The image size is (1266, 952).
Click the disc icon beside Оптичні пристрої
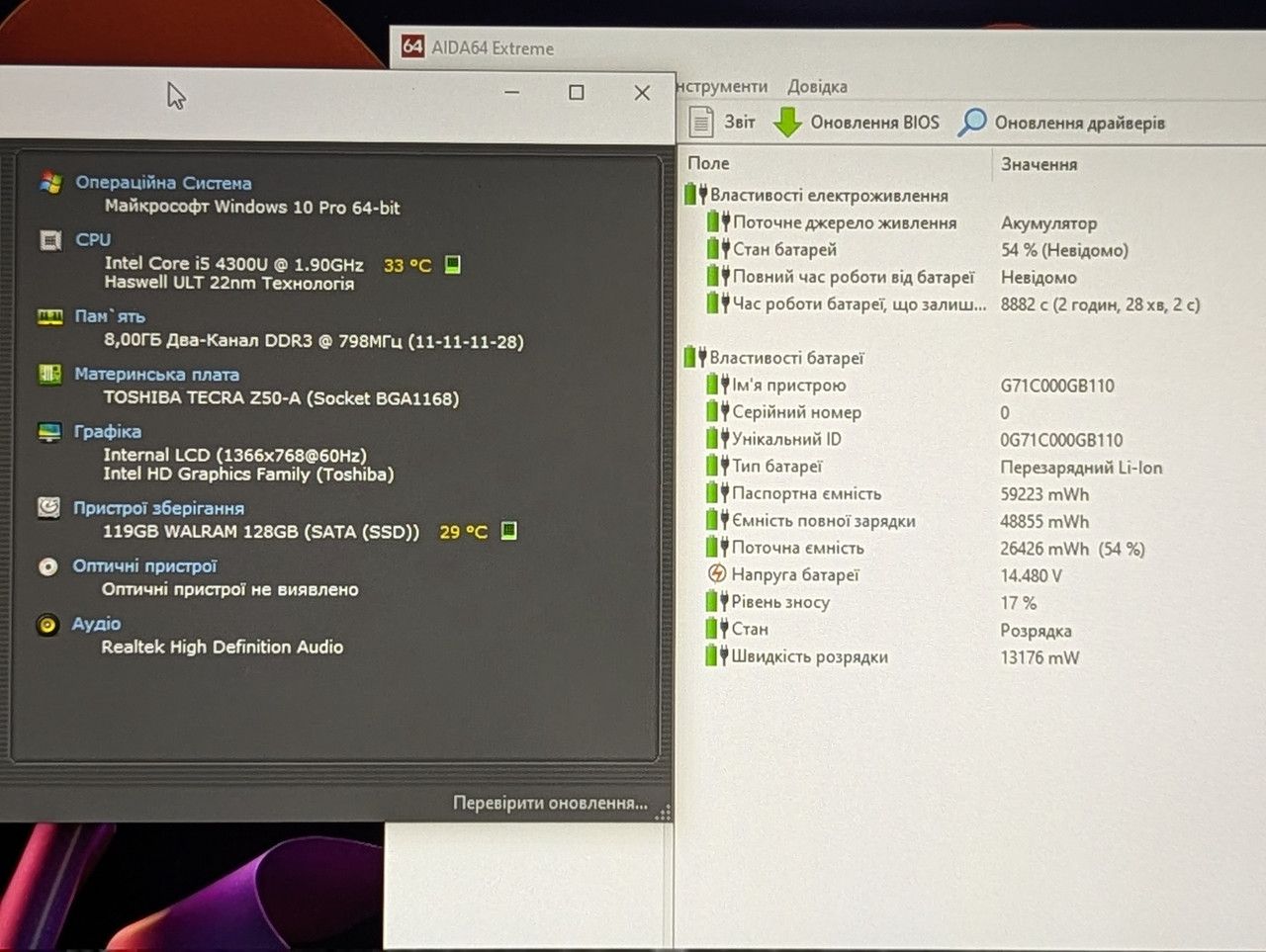coord(47,566)
